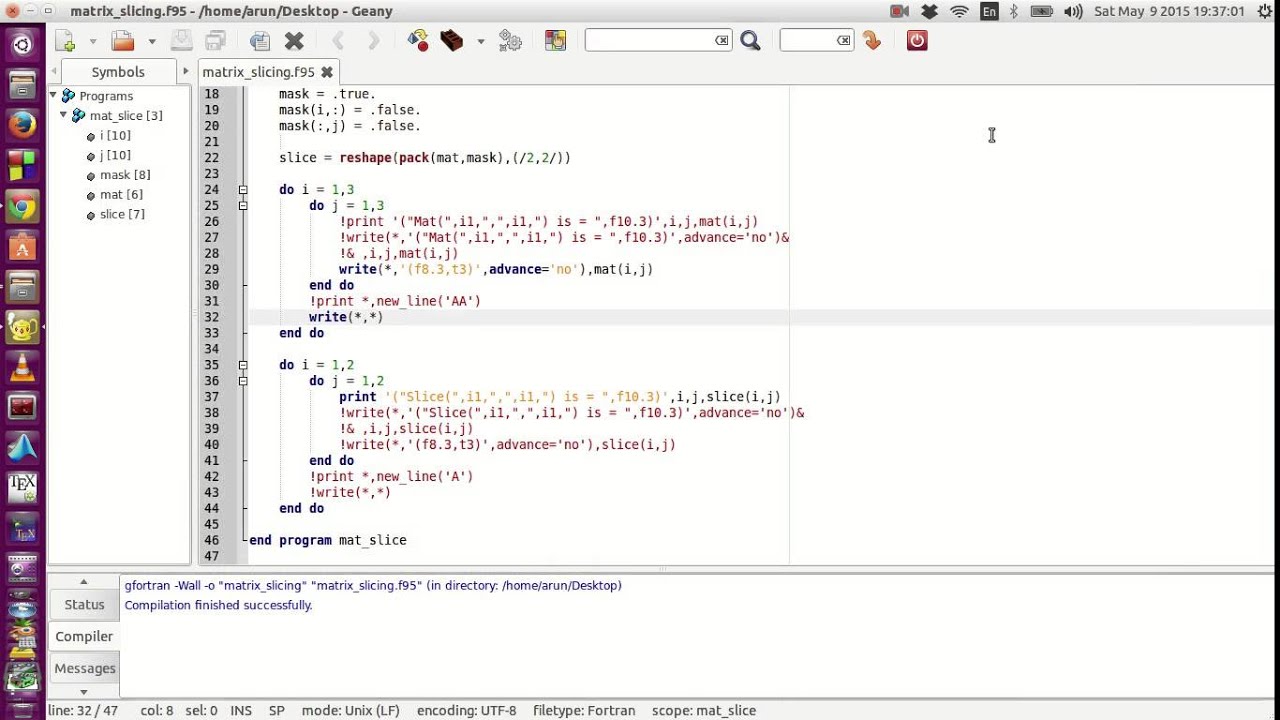The width and height of the screenshot is (1280, 720).
Task: Click the 'end program mat_slice' code line
Action: [x=328, y=540]
